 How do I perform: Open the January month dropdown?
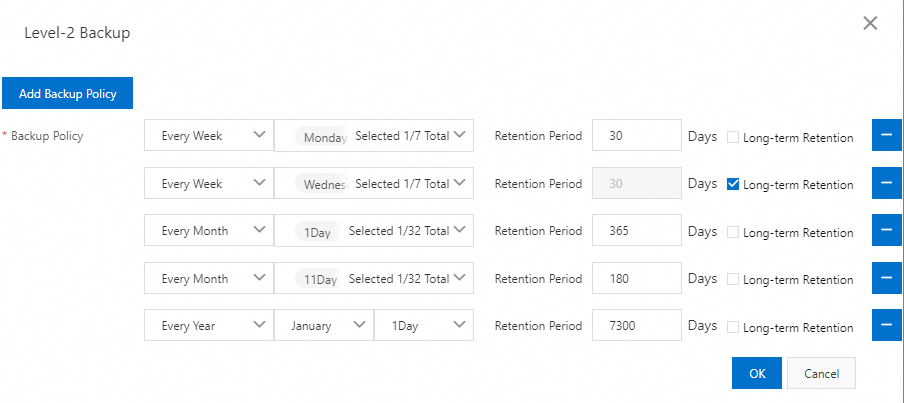(x=324, y=325)
